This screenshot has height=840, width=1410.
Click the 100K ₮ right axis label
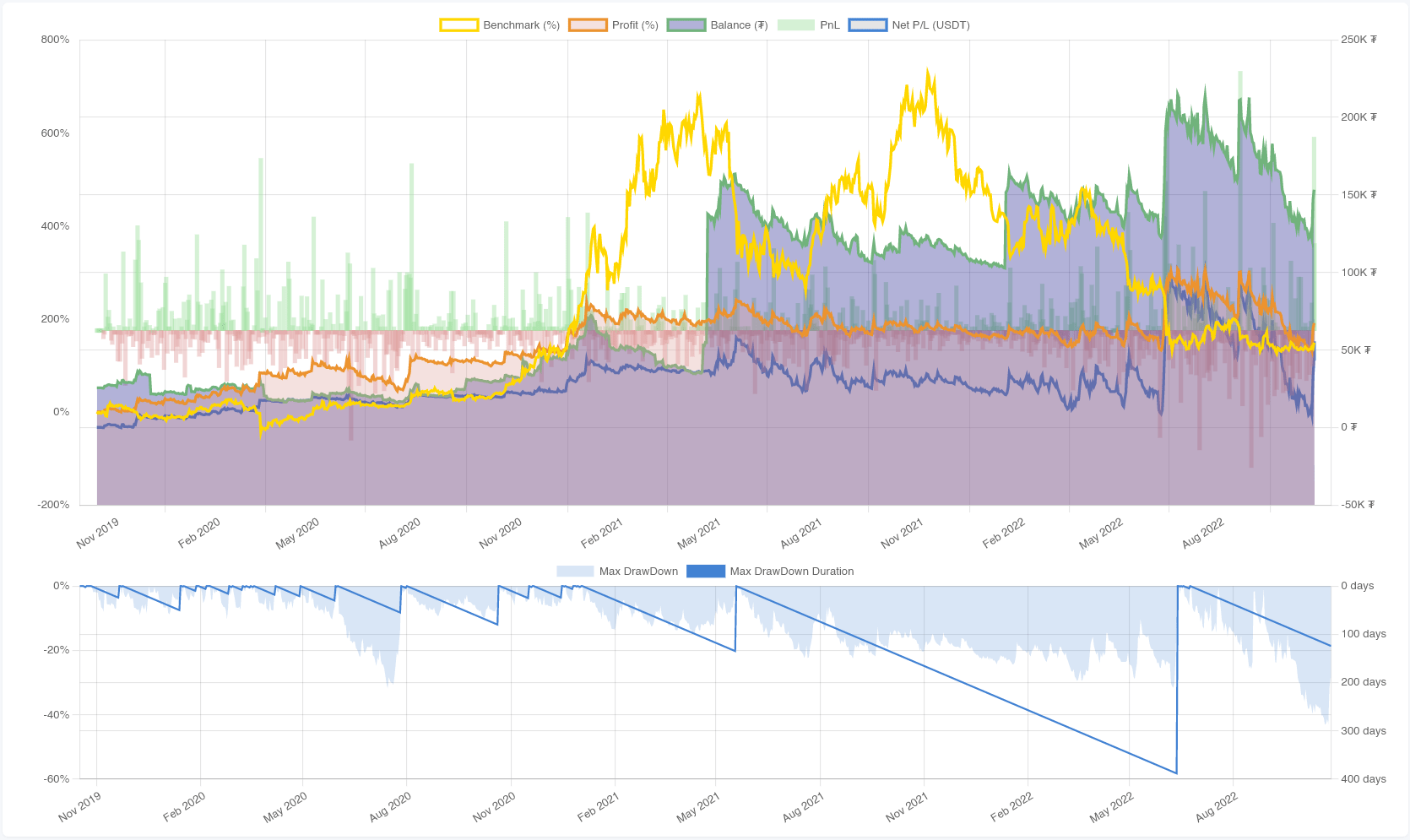[1358, 273]
